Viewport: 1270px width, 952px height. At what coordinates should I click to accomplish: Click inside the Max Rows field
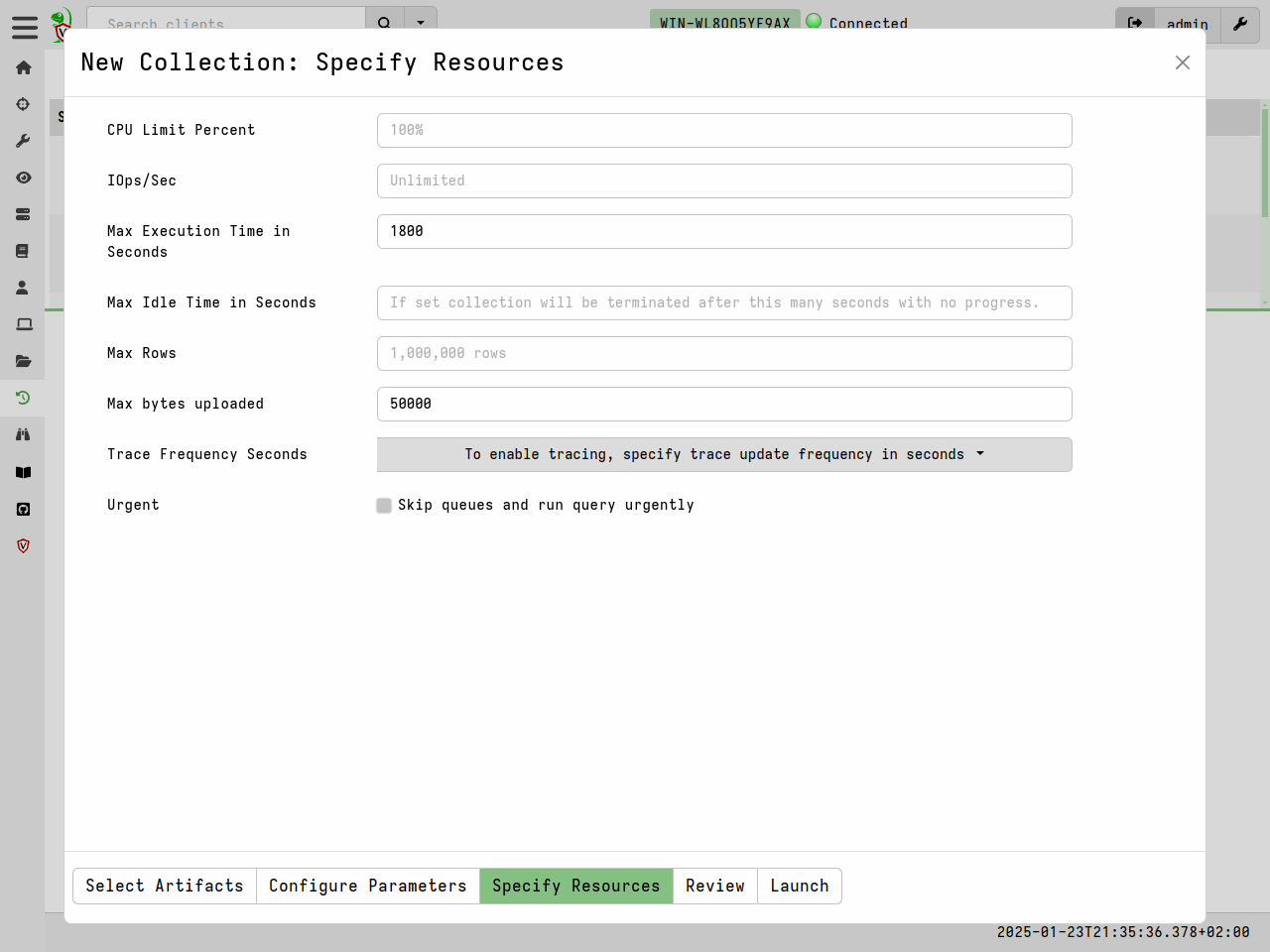pyautogui.click(x=723, y=353)
